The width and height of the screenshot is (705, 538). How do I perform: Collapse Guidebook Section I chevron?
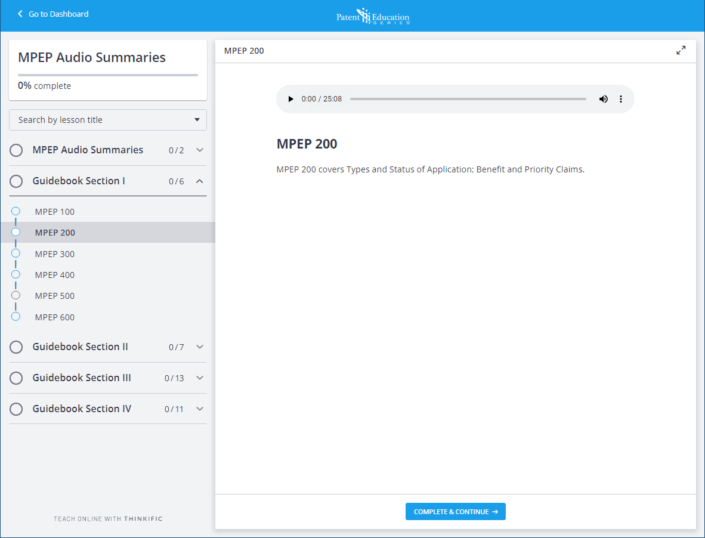[199, 181]
